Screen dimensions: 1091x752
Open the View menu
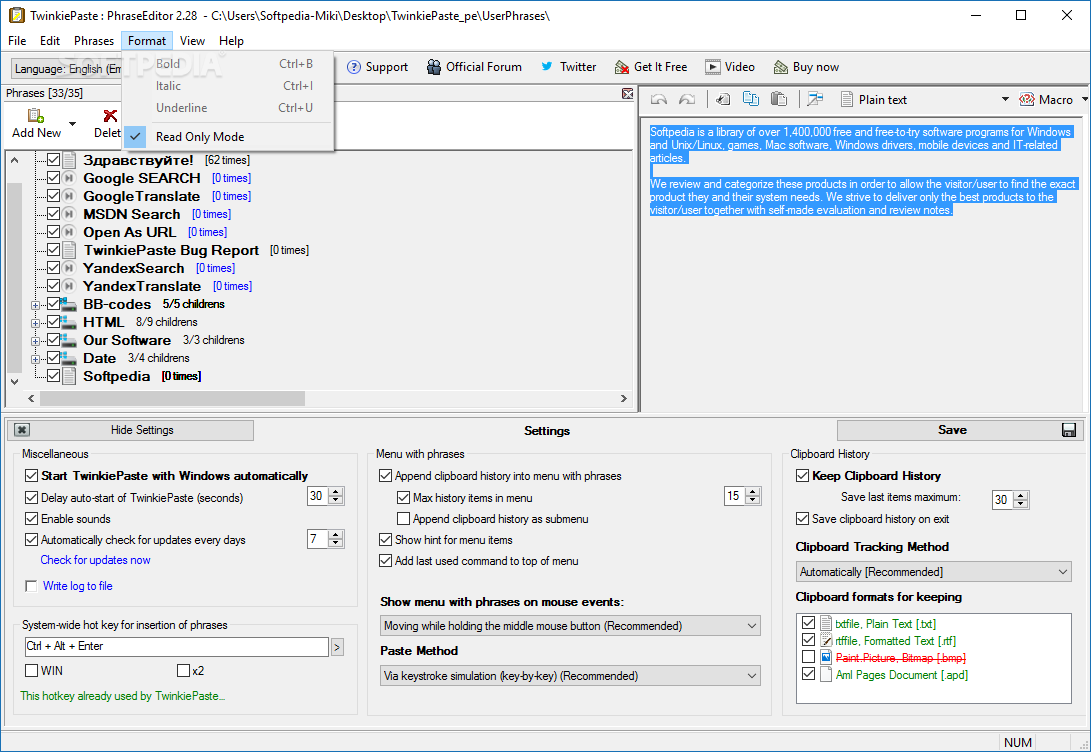click(x=192, y=41)
